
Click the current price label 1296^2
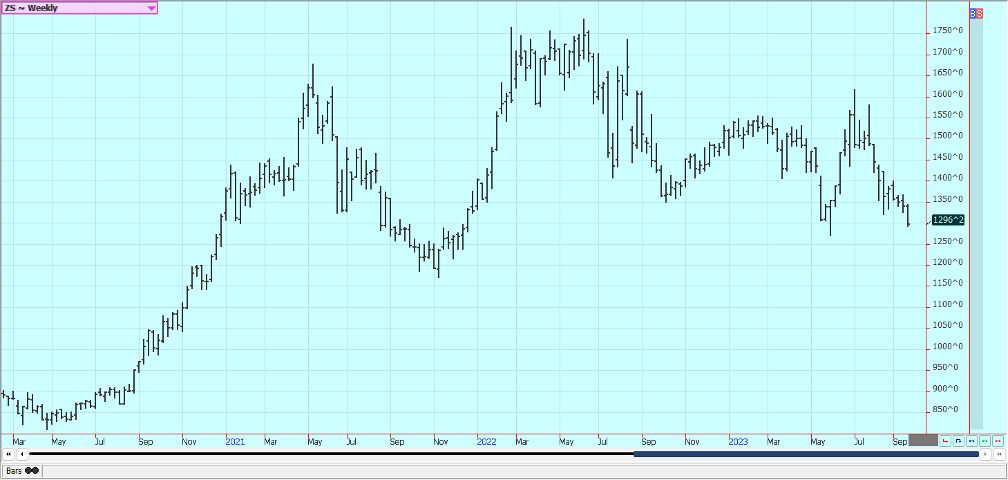click(x=947, y=220)
